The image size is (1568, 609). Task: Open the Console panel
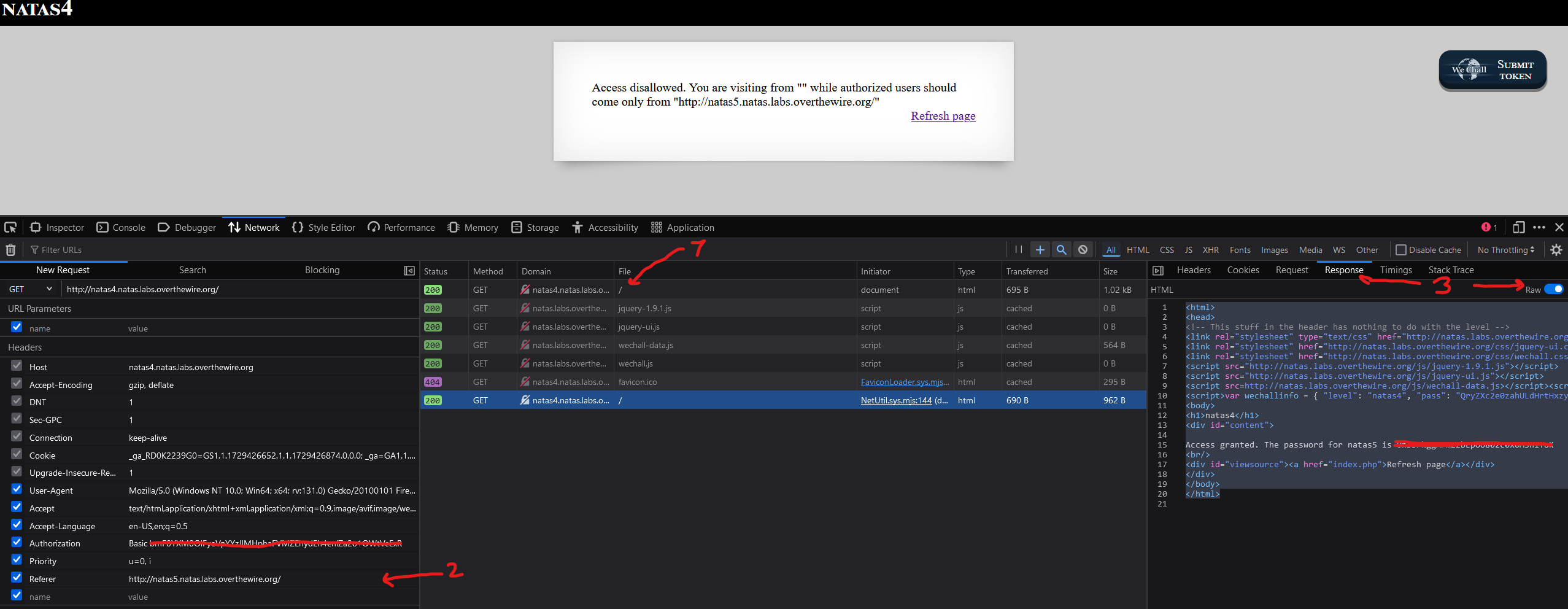(x=121, y=227)
